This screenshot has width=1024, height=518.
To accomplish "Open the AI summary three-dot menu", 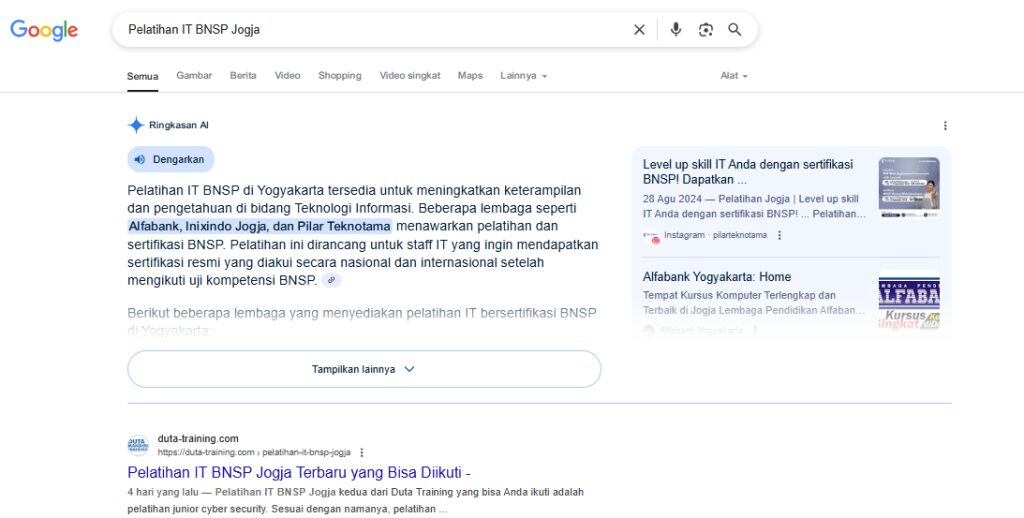I will (945, 125).
